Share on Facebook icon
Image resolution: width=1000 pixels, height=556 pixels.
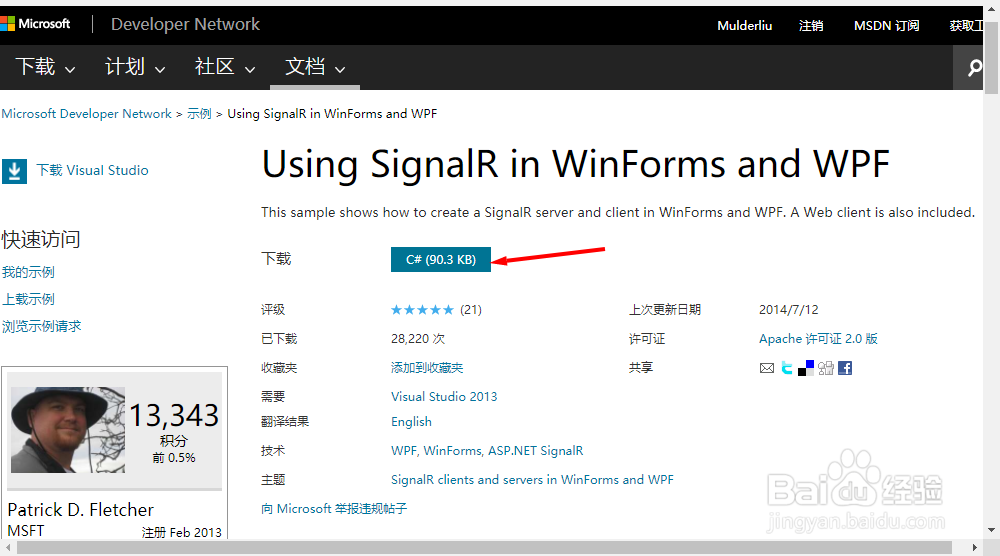[845, 368]
